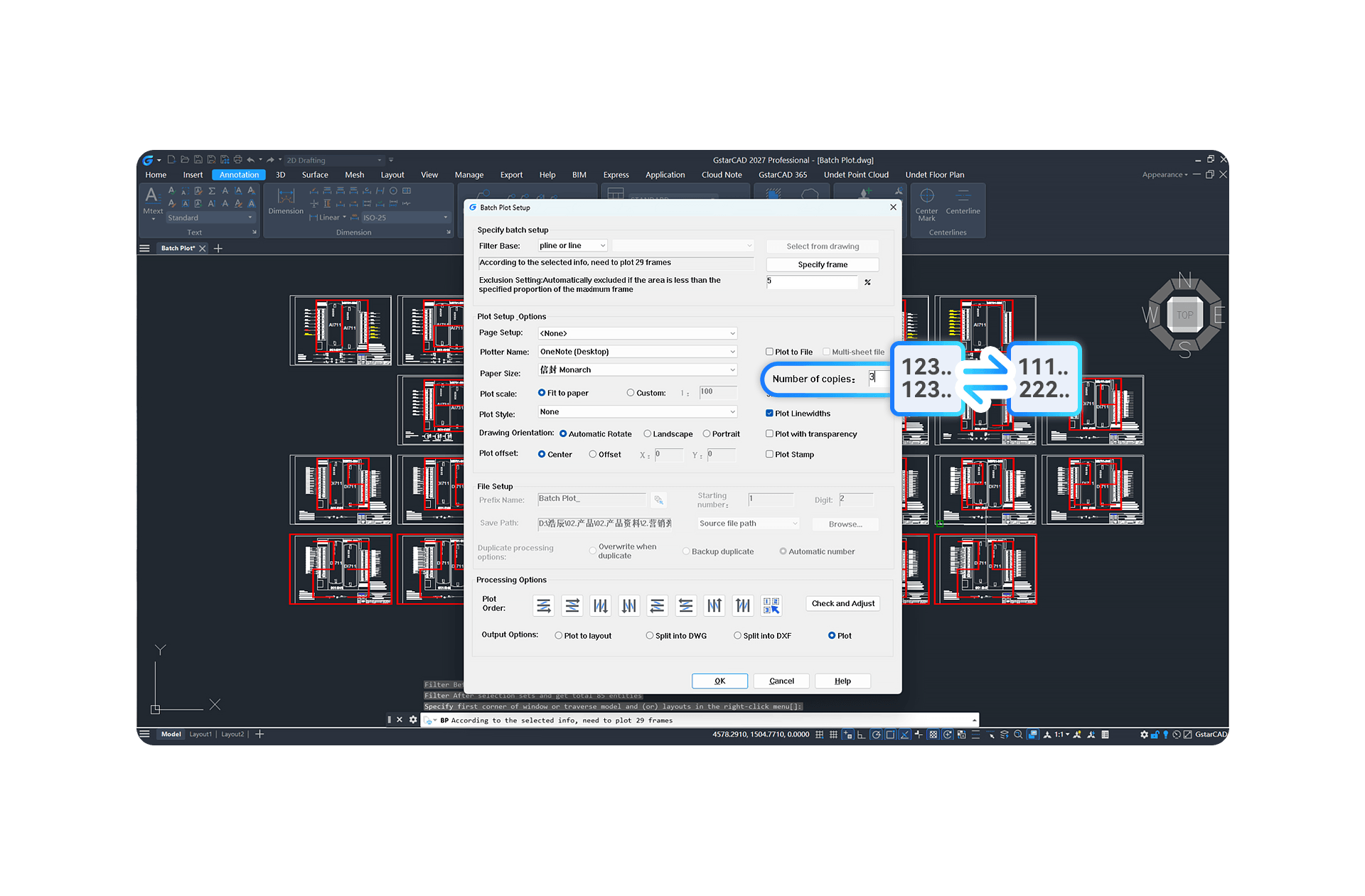Viewport: 1365px width, 896px height.
Task: Click the Save icon in quick access toolbar
Action: pyautogui.click(x=198, y=160)
